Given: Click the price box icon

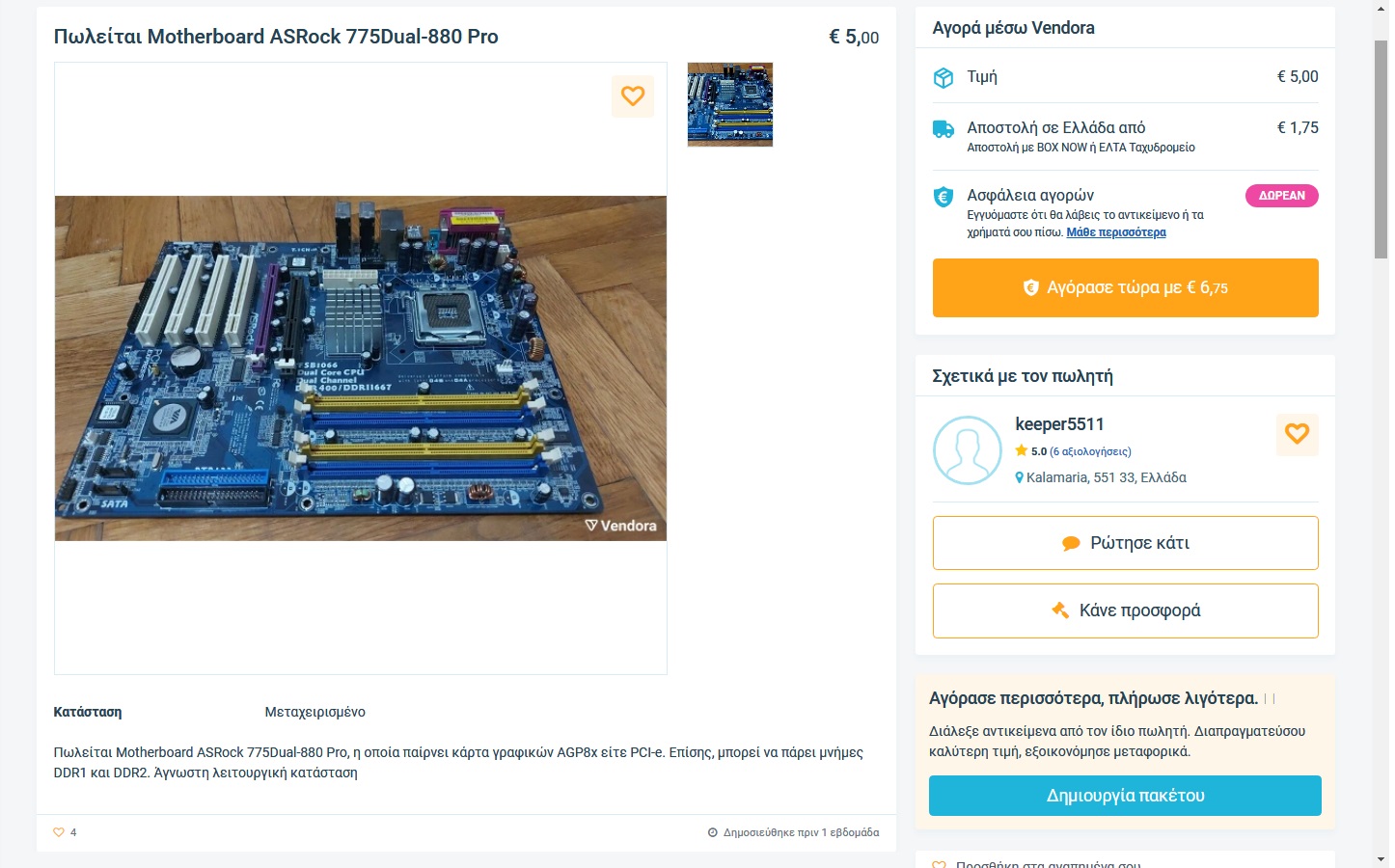Looking at the screenshot, I should 944,78.
